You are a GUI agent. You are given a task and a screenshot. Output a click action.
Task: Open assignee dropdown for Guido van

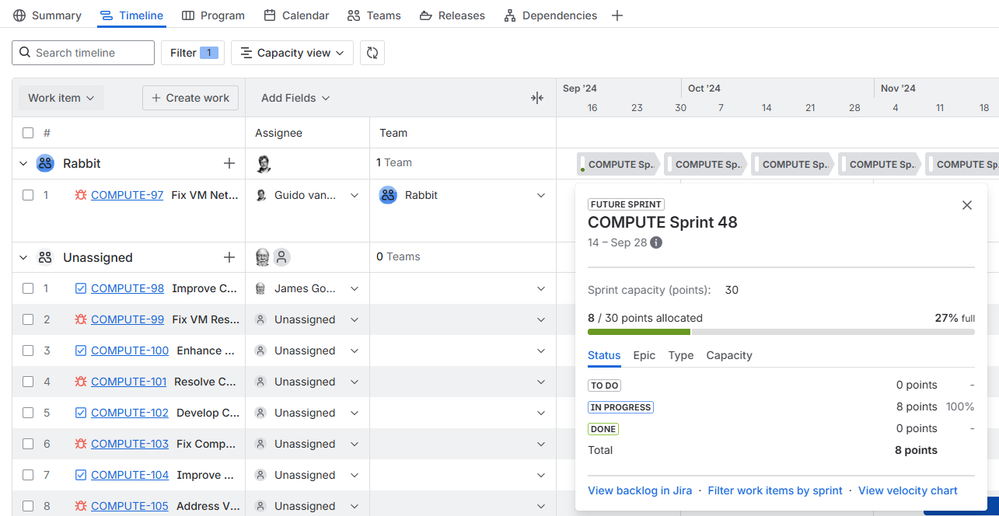[x=355, y=195]
